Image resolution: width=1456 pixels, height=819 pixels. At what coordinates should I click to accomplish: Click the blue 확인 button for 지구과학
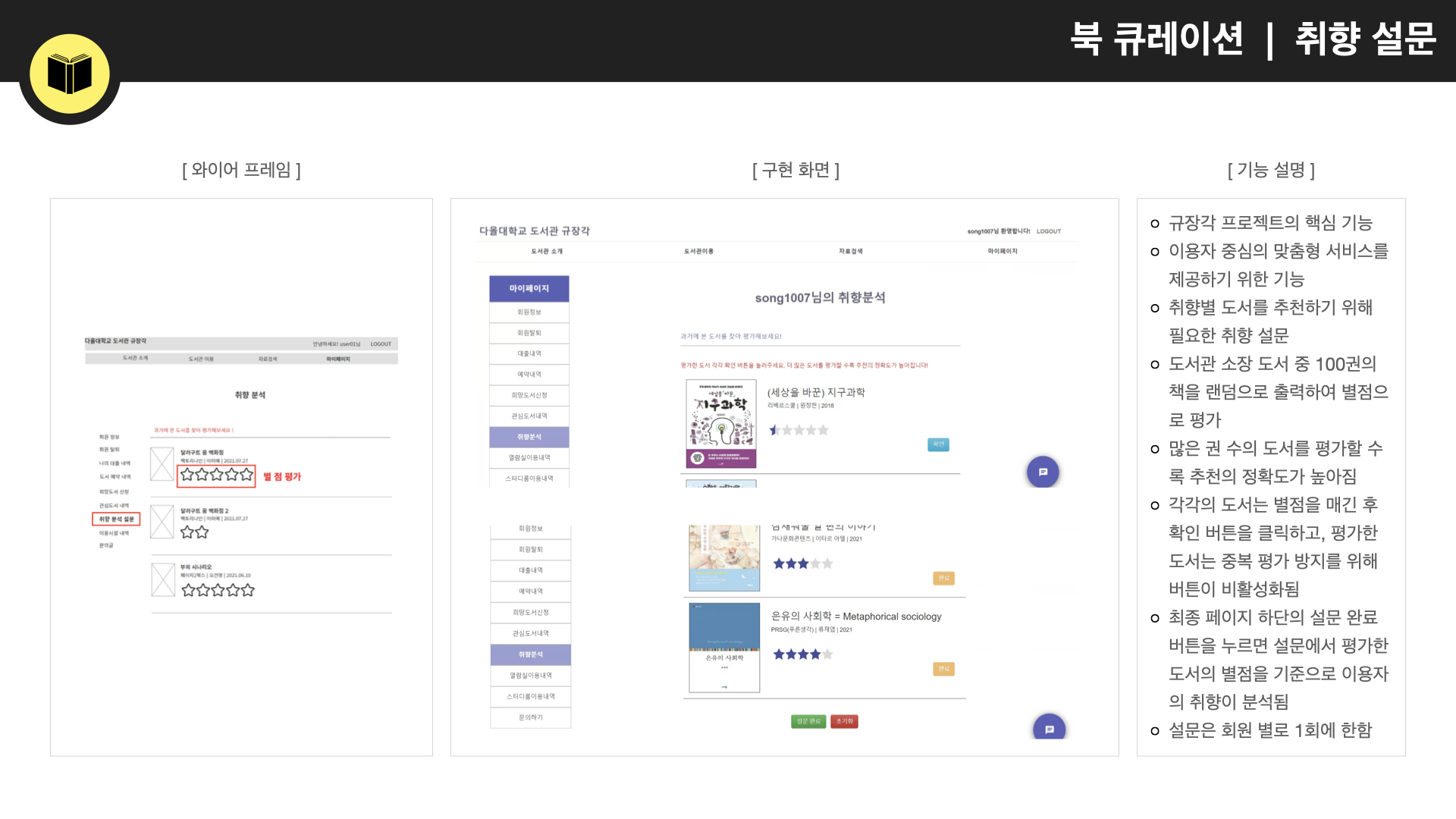(939, 444)
